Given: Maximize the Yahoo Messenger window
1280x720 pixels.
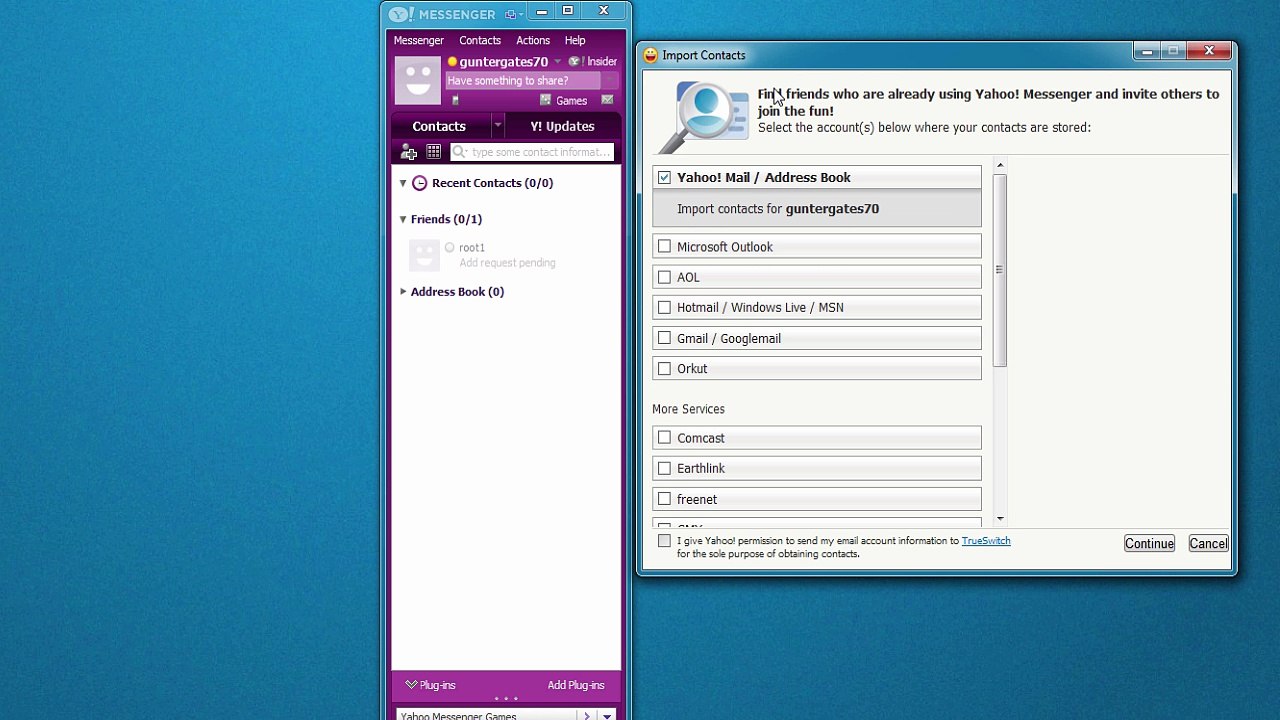Looking at the screenshot, I should click(567, 11).
